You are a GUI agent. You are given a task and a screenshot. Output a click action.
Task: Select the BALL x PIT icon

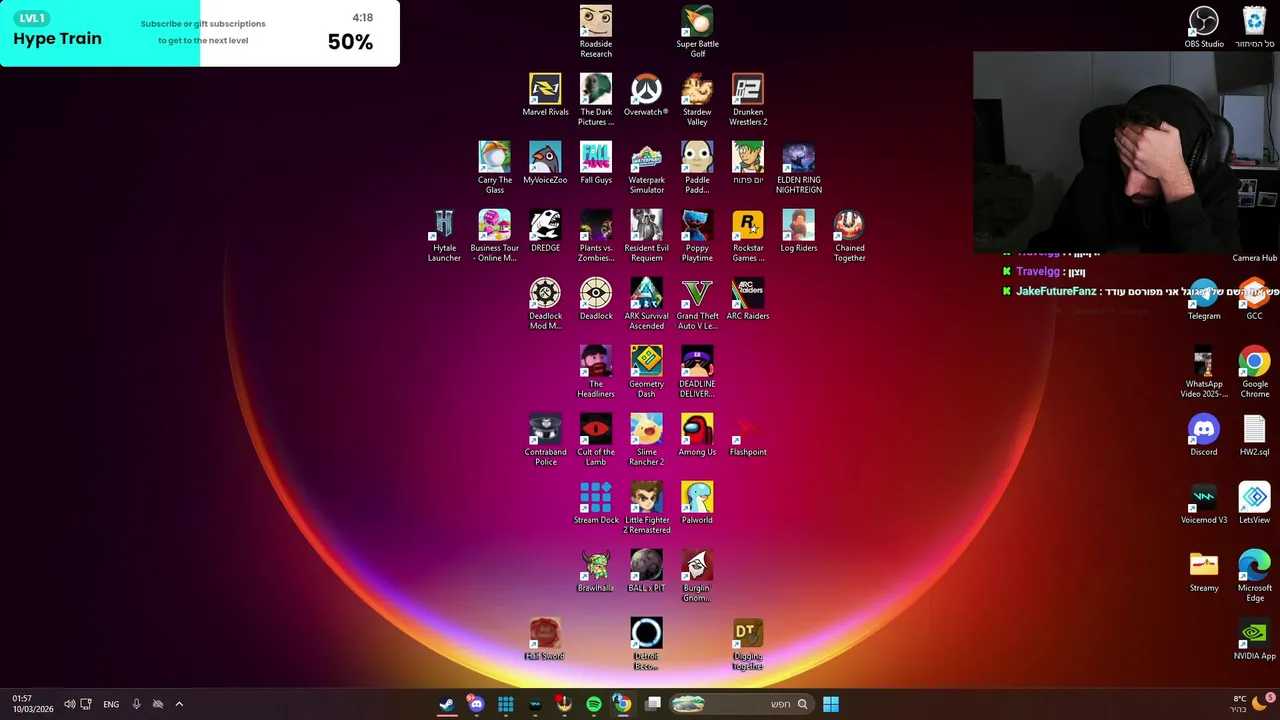click(646, 570)
